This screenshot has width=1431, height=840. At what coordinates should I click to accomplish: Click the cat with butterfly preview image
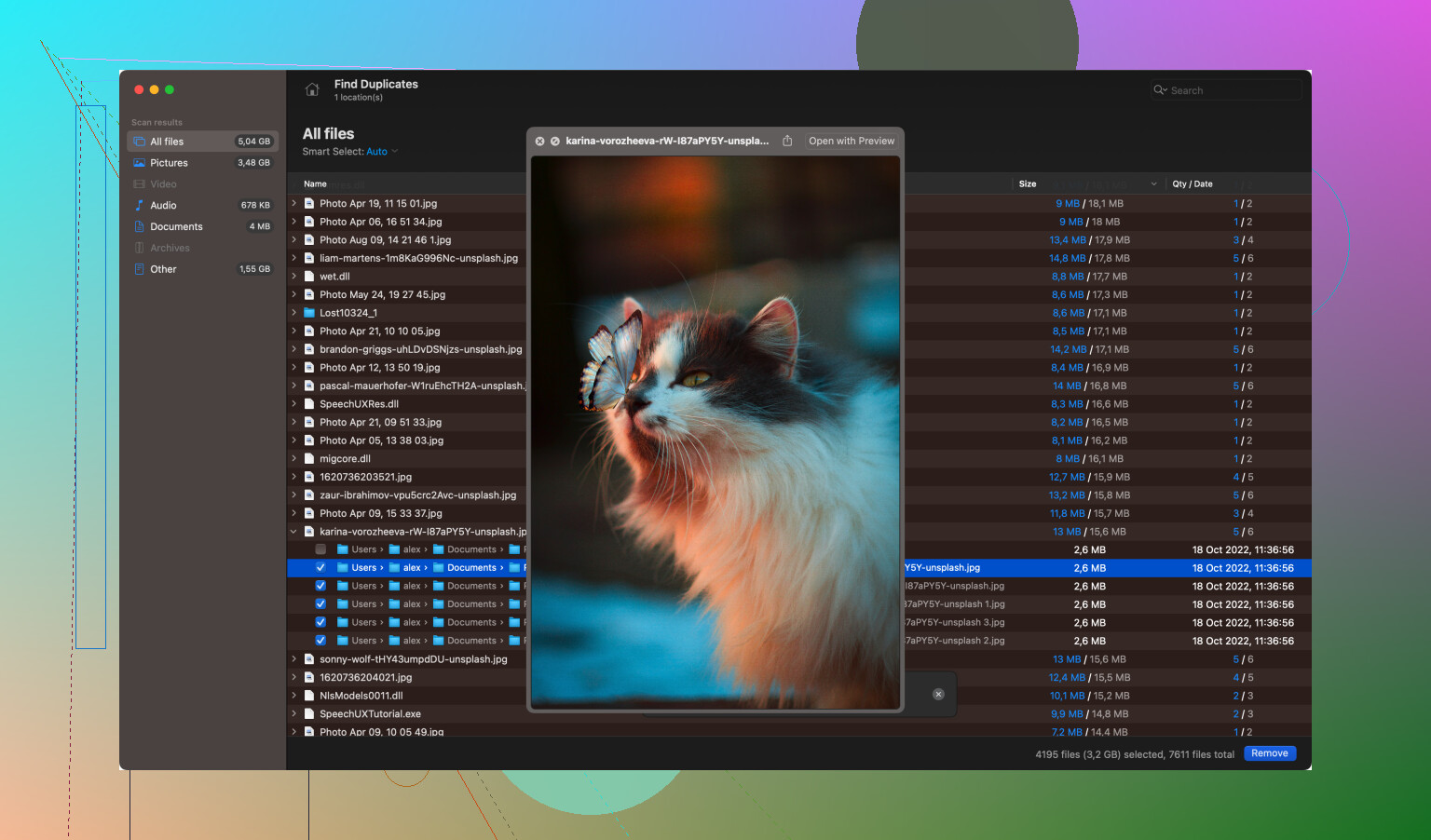715,432
